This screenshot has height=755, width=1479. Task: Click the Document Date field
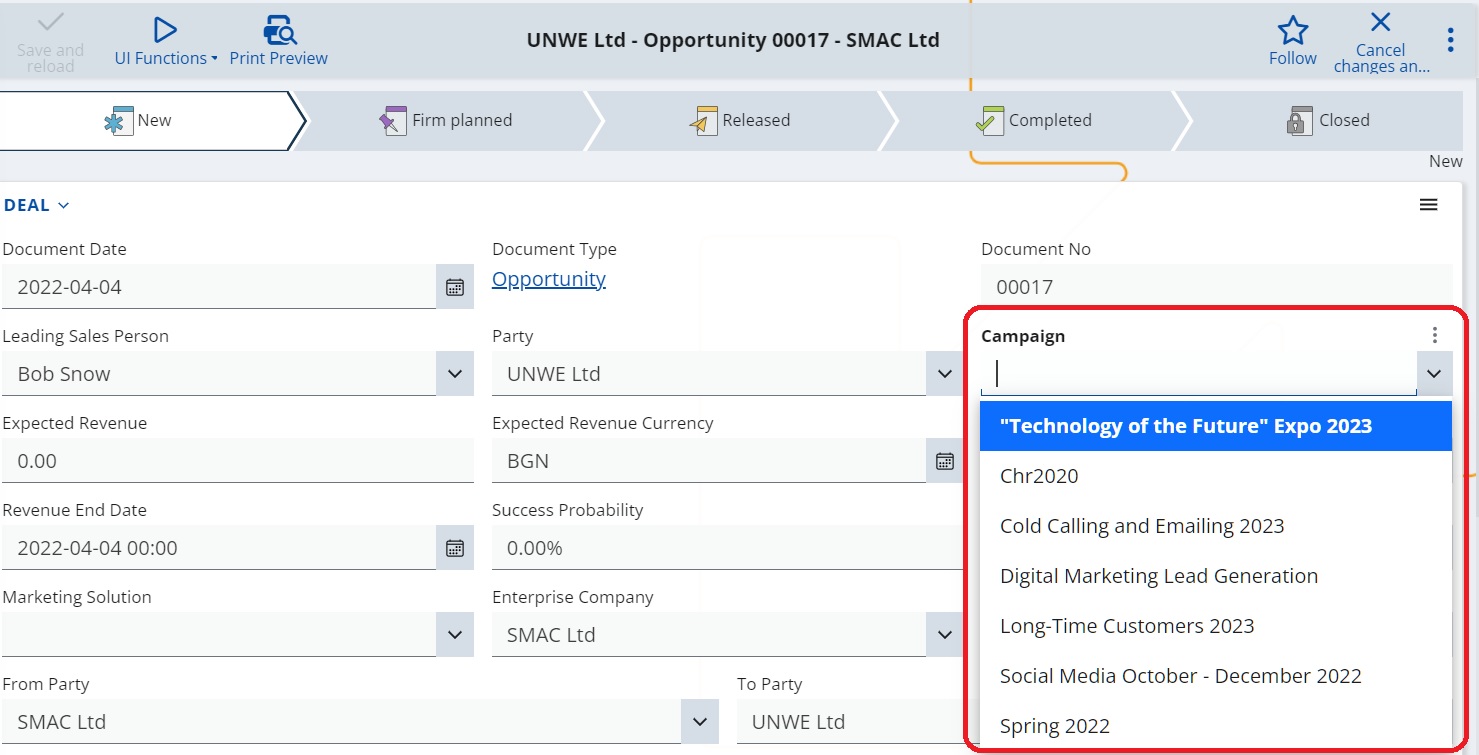(219, 287)
